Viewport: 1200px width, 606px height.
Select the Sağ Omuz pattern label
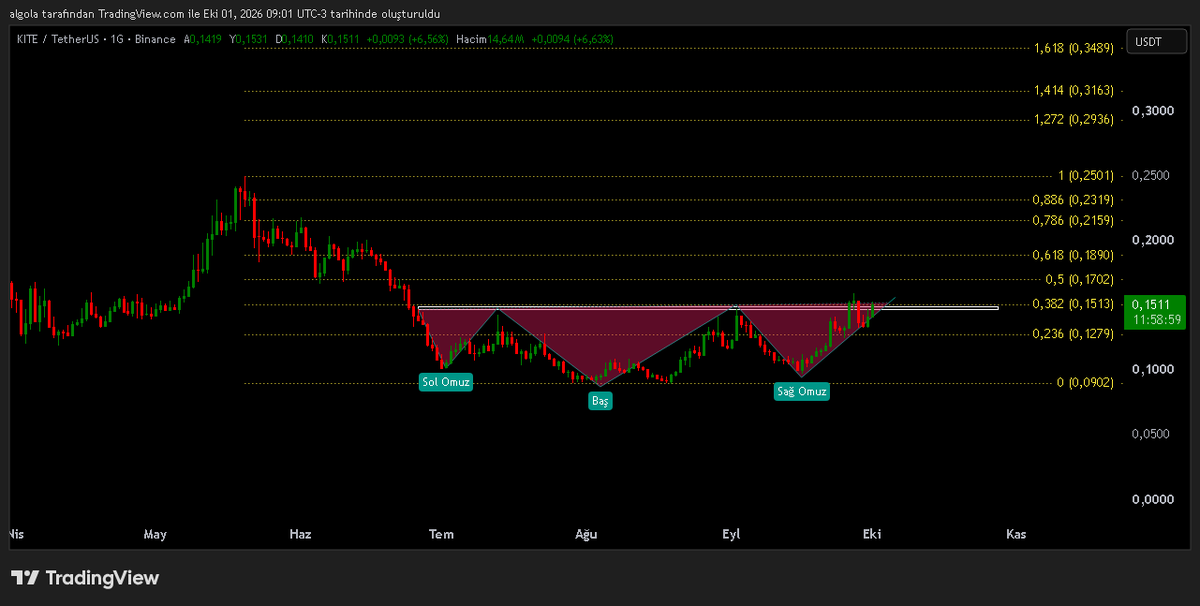(802, 391)
